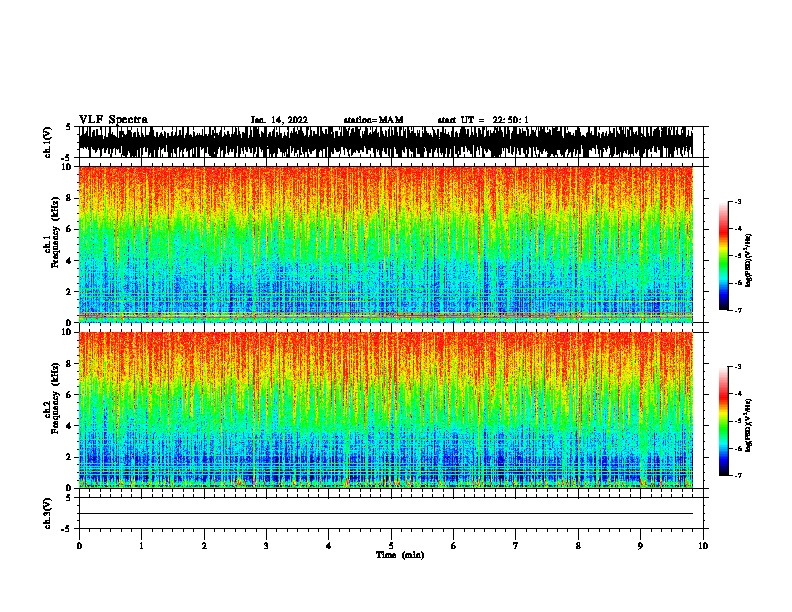Viewport: 792px width, 612px height.
Task: Click the "VLF Spectra" plot title
Action: click(113, 120)
